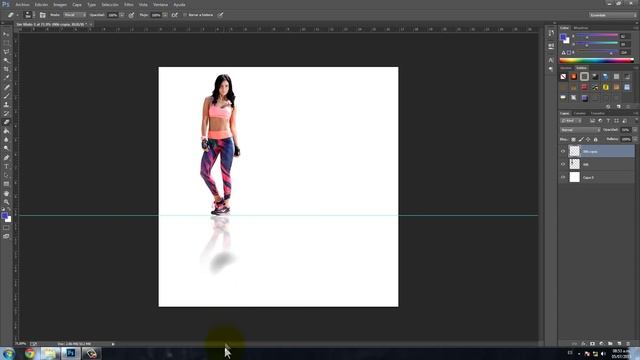Toggle lock all padlock icon
The height and width of the screenshot is (360, 640).
point(596,140)
